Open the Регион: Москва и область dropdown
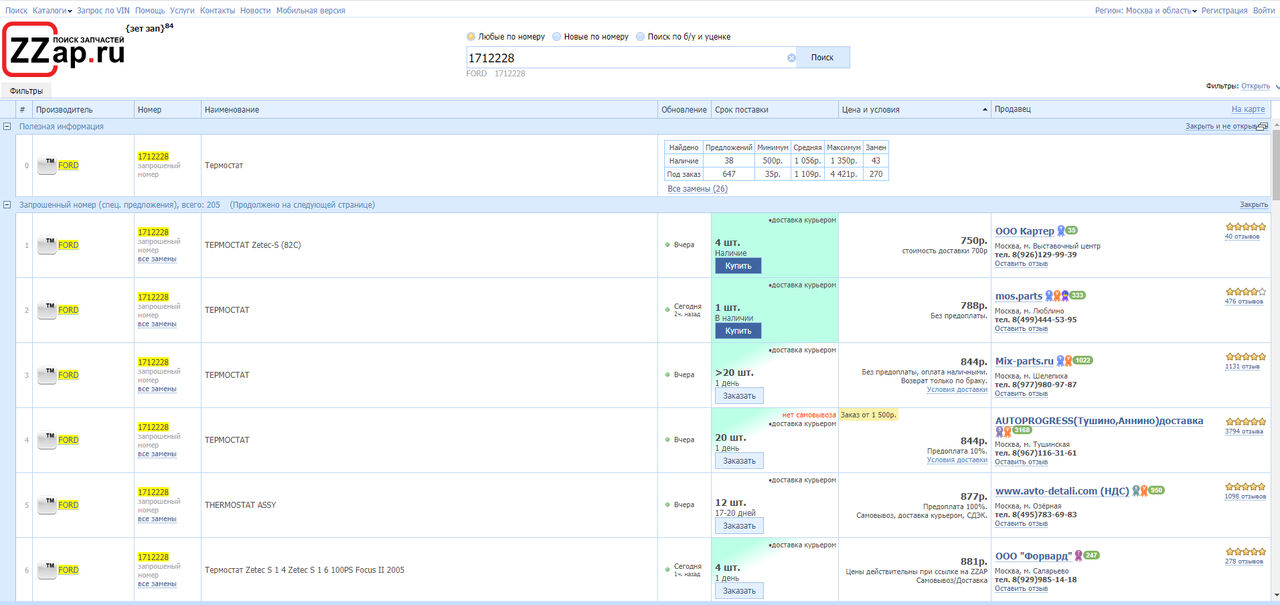1280x605 pixels. (x=1146, y=10)
